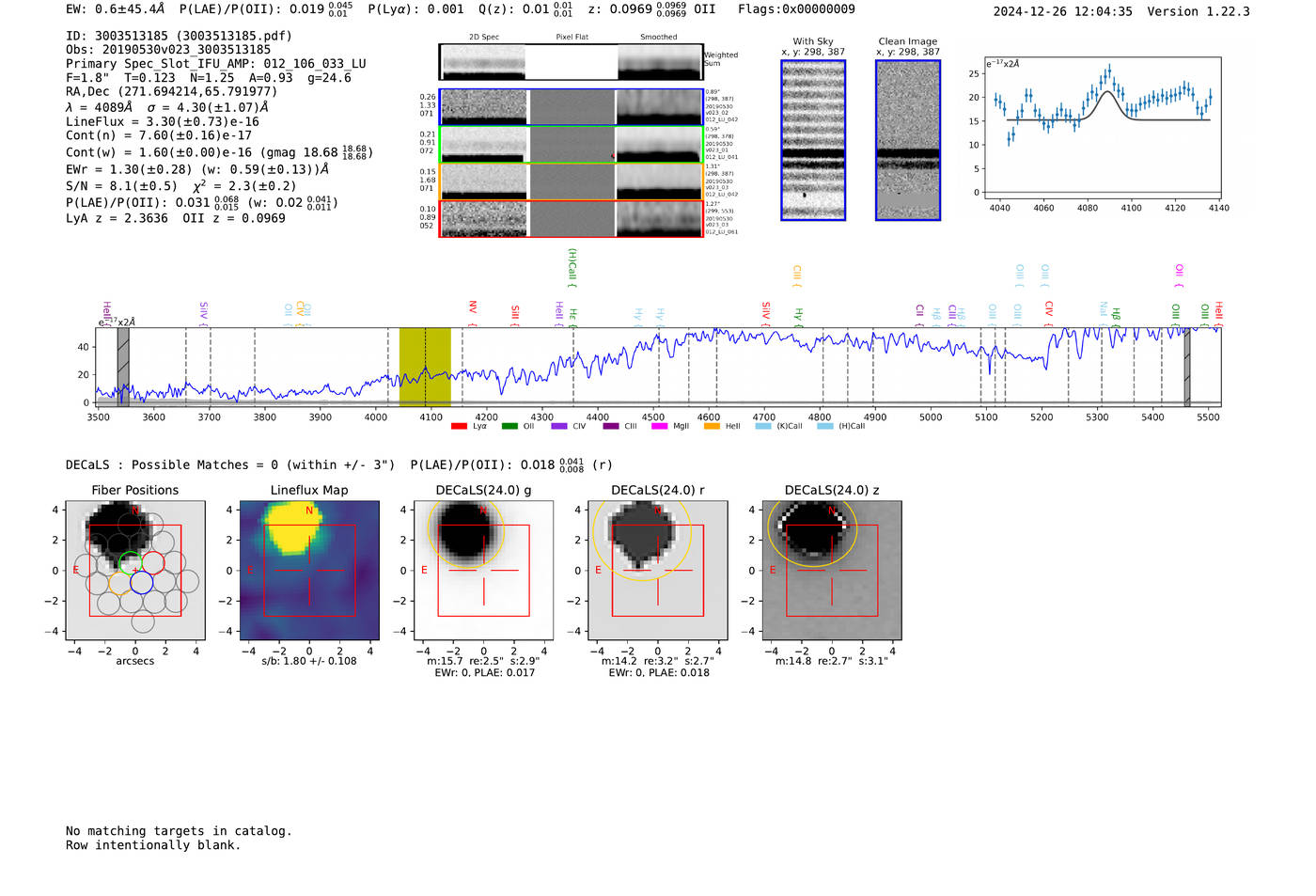Open the Lineflux Map panel
1316x896 pixels.
pos(309,570)
